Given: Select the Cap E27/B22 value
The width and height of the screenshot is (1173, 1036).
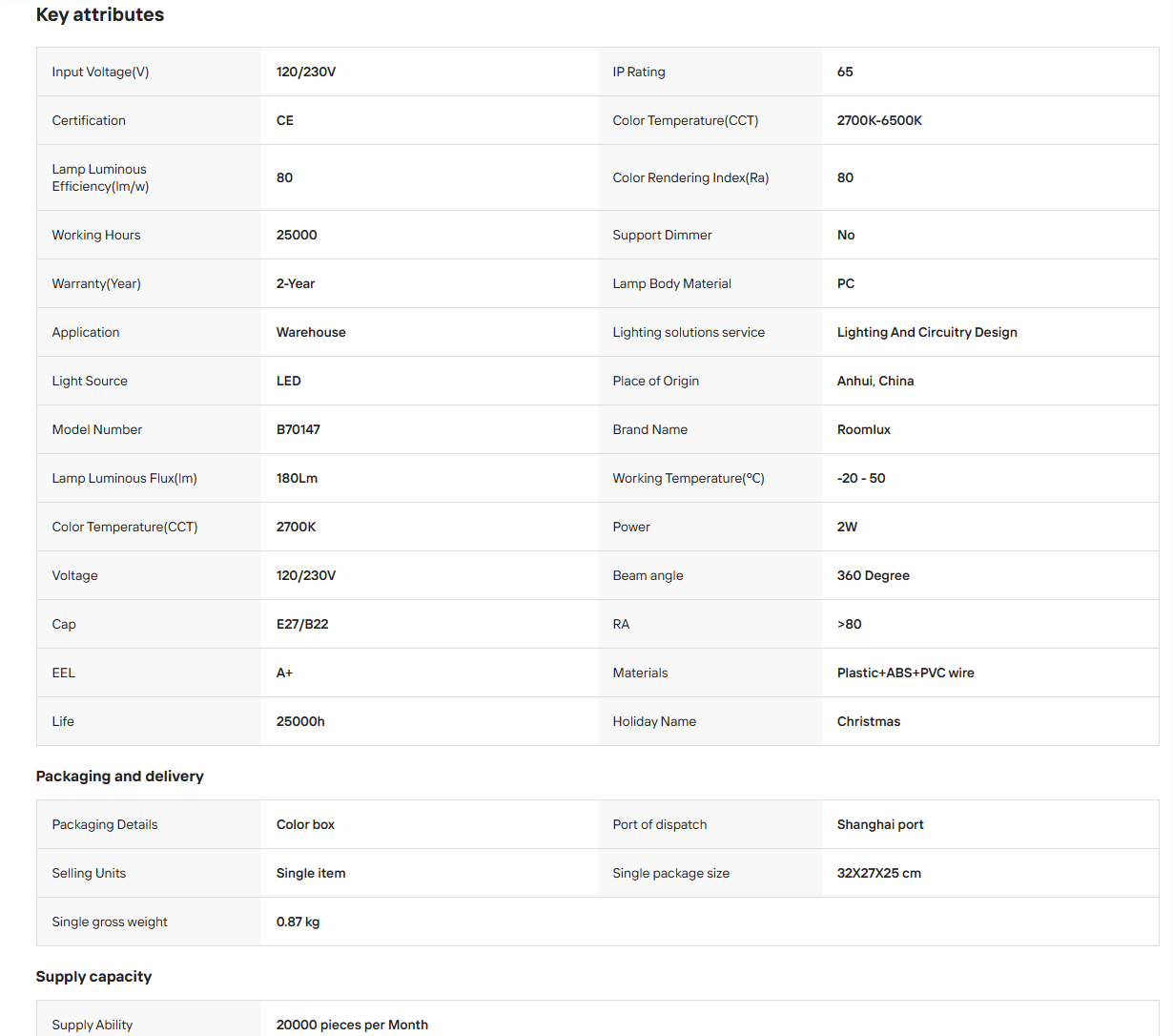Looking at the screenshot, I should 302,624.
